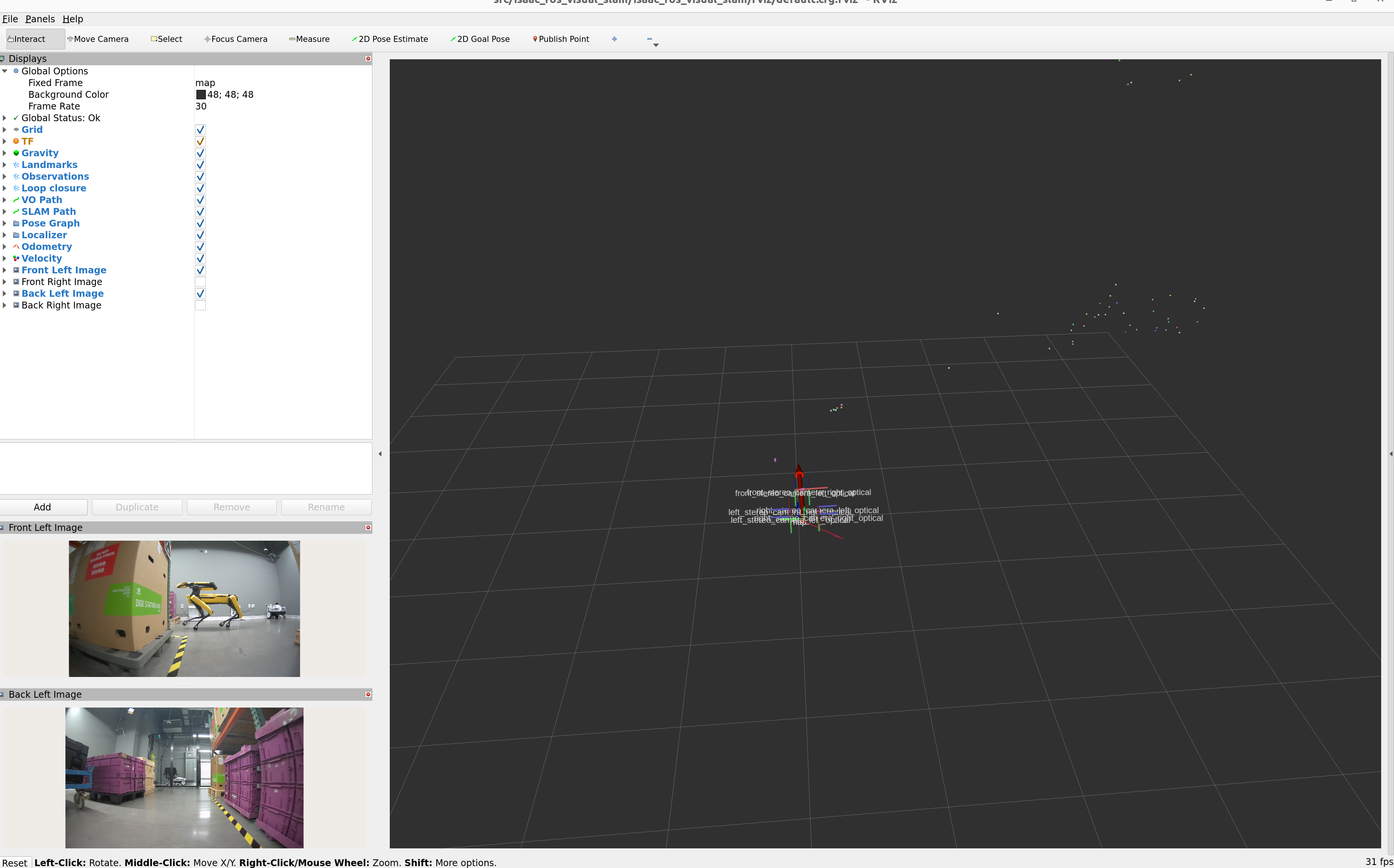Activate the Move Camera tool
This screenshot has width=1394, height=868.
pyautogui.click(x=98, y=39)
